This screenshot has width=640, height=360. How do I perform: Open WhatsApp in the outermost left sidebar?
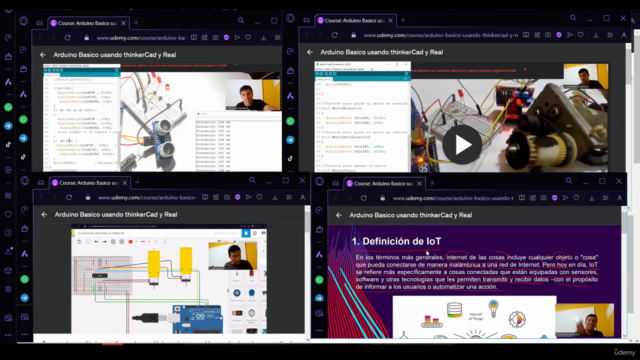(x=8, y=107)
